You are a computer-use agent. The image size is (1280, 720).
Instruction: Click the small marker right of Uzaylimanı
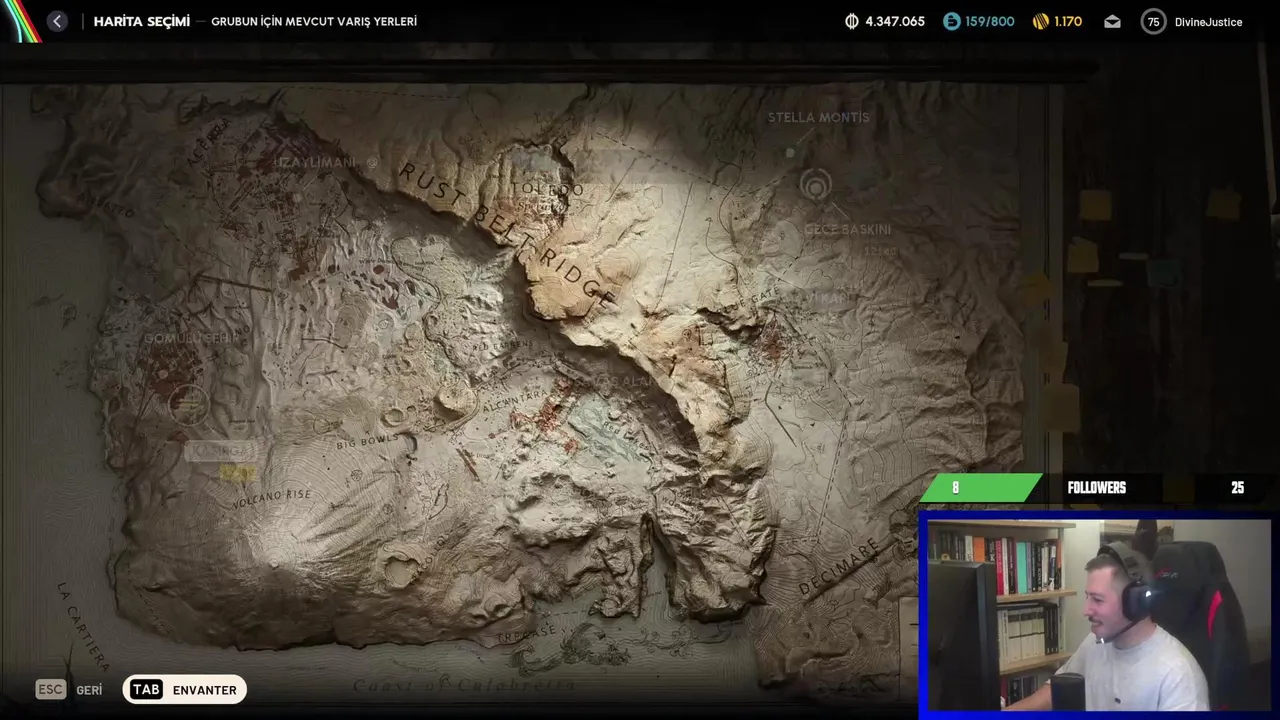(372, 162)
